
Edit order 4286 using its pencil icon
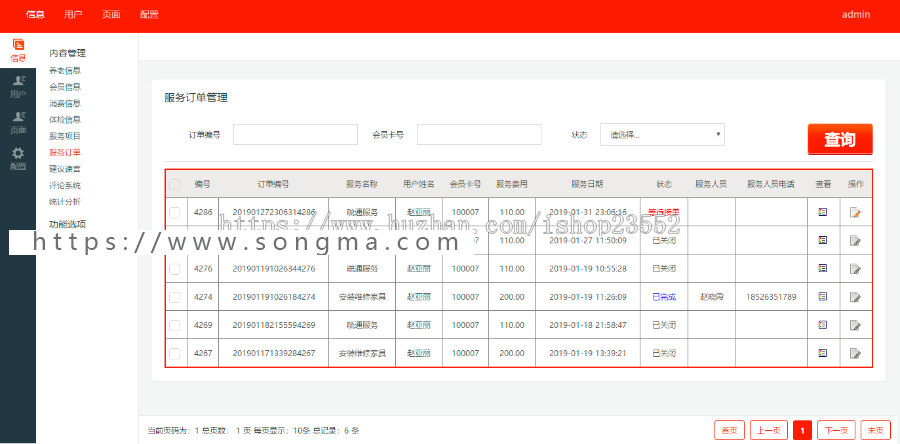[855, 212]
